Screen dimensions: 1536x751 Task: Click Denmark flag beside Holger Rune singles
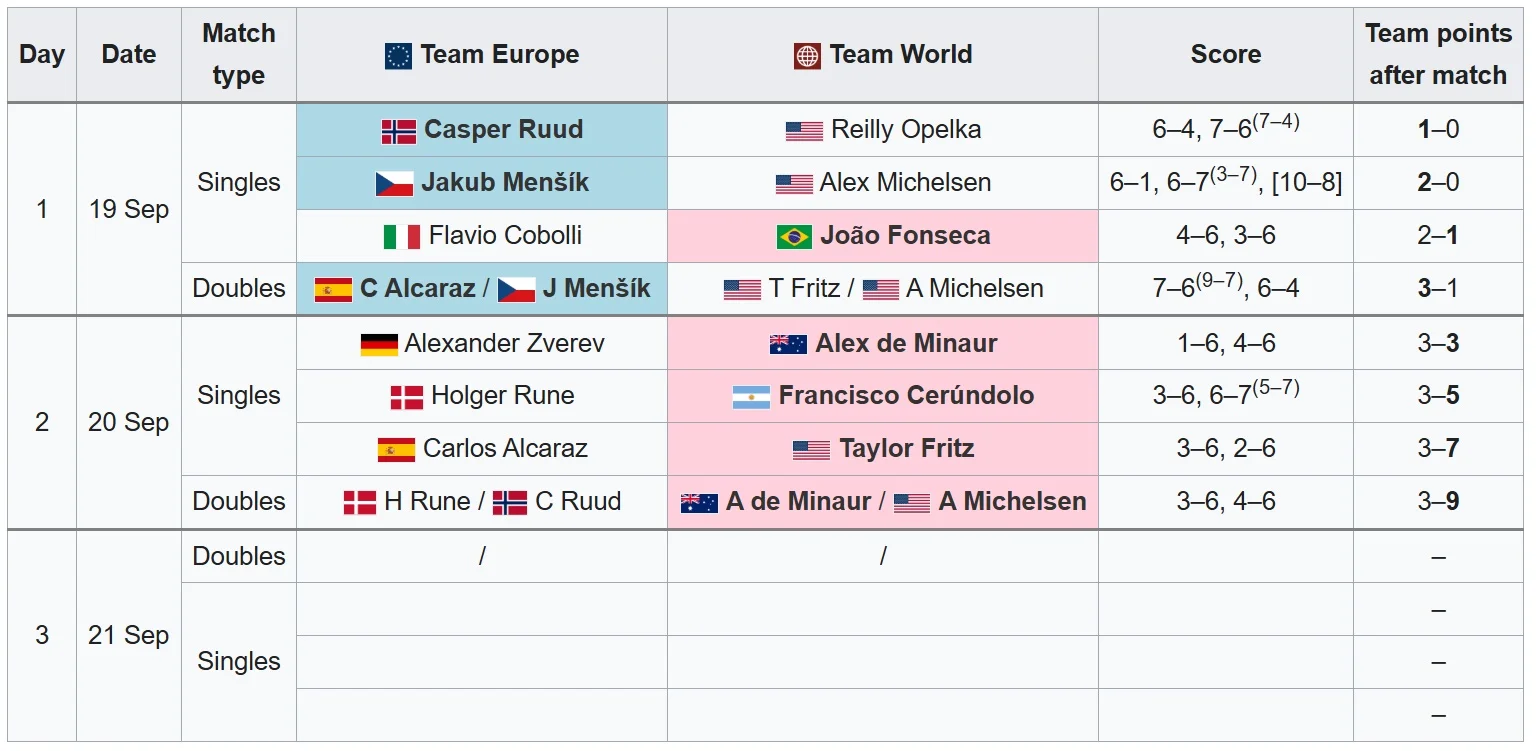click(x=407, y=397)
